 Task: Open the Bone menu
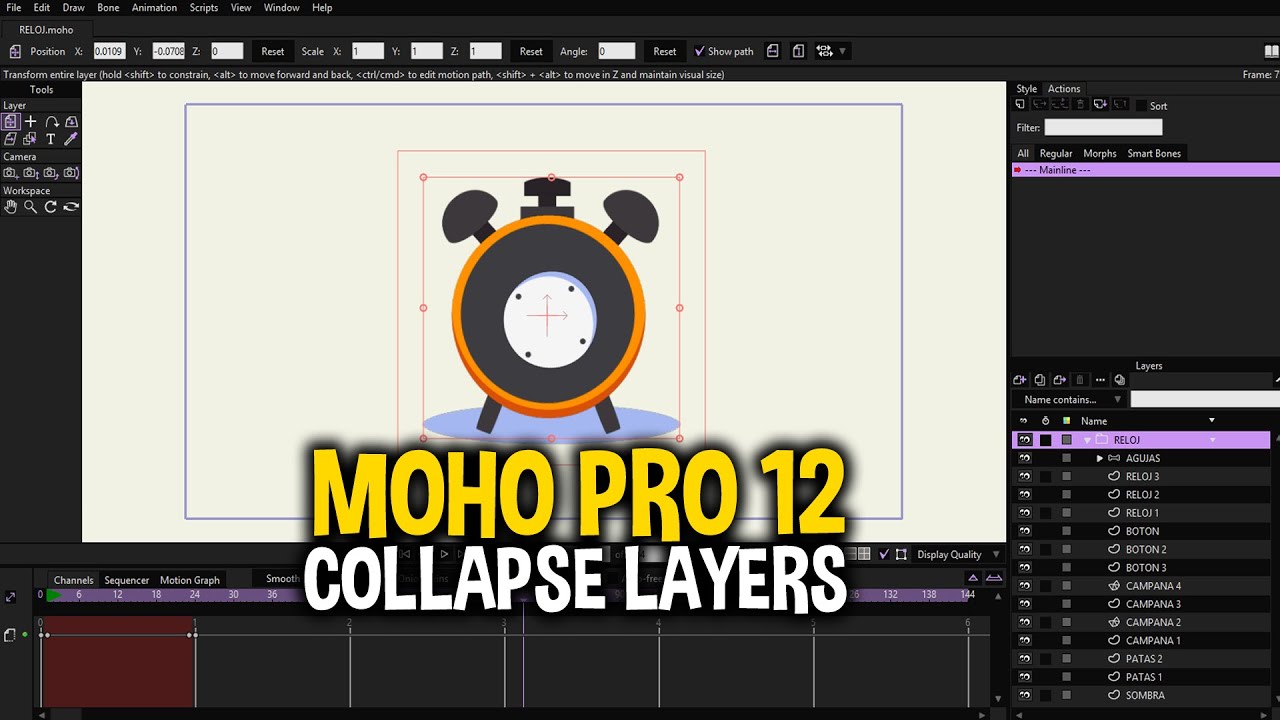(x=108, y=7)
